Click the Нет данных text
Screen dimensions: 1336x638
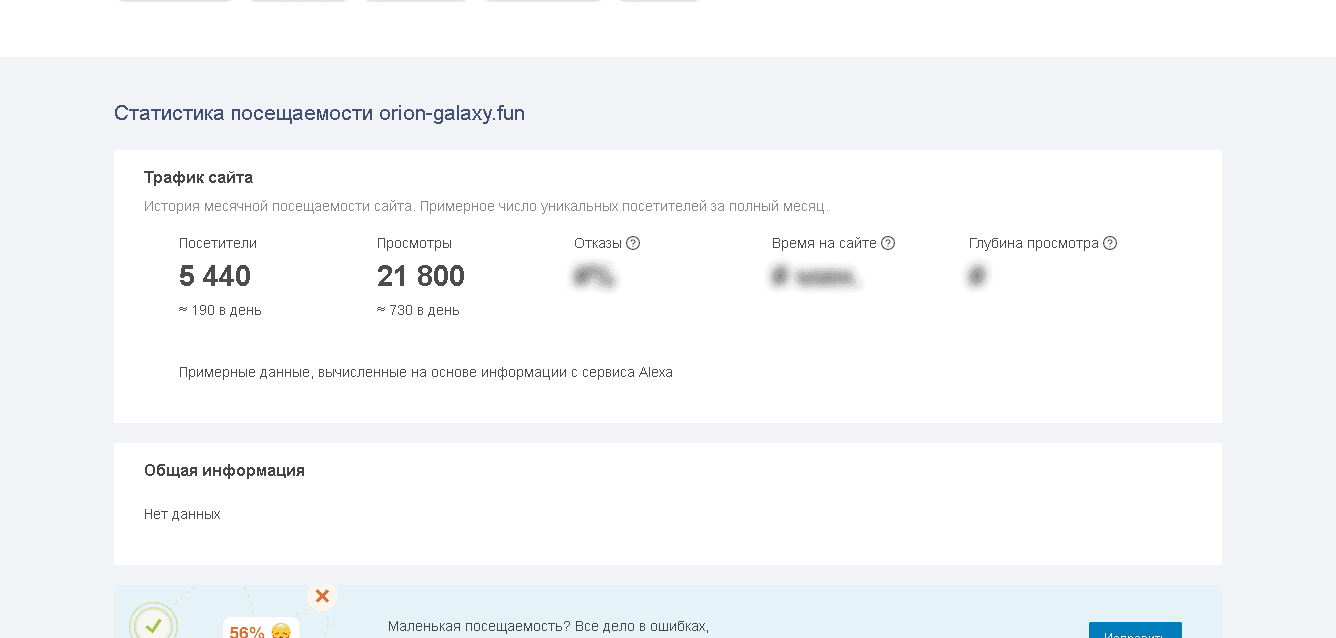coord(182,514)
